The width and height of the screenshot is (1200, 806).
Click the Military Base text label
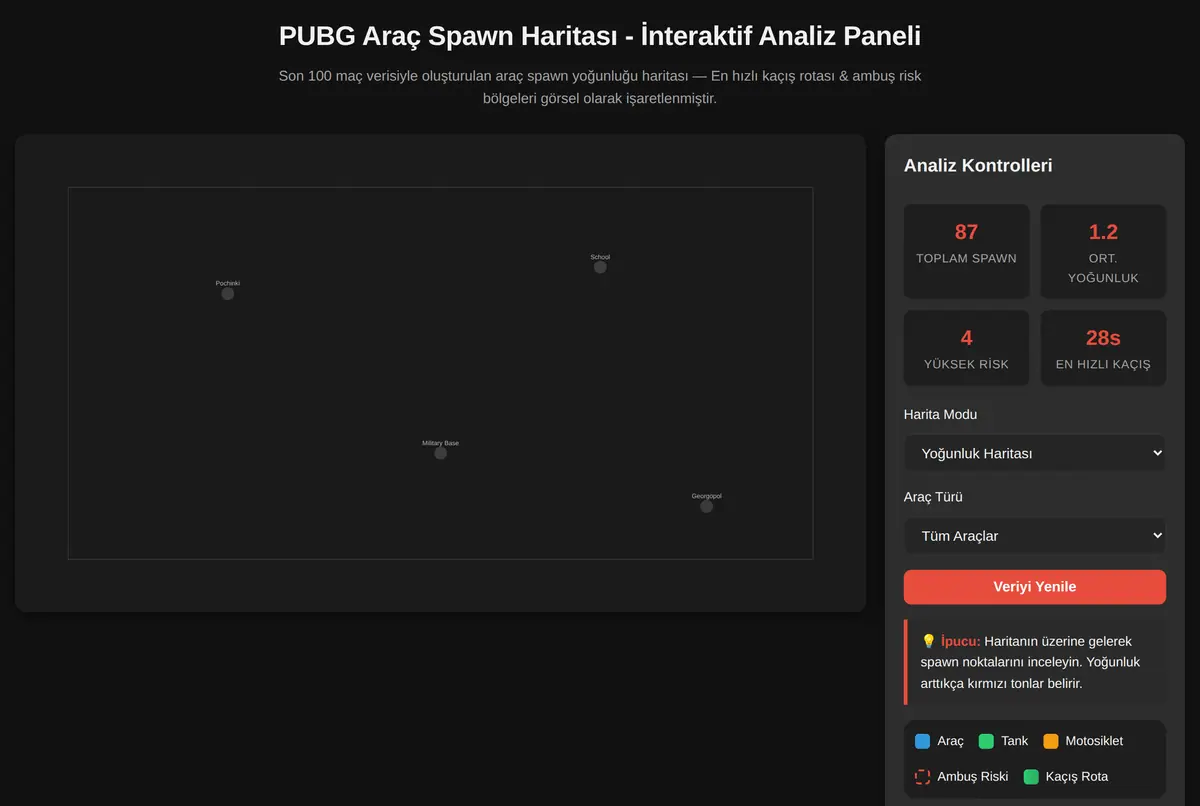coord(440,443)
